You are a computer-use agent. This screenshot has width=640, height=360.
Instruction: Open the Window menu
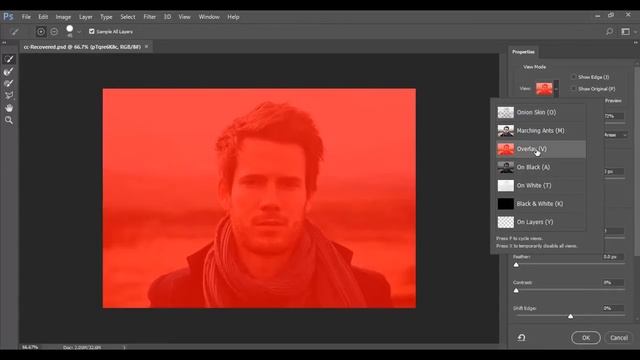[x=209, y=17]
